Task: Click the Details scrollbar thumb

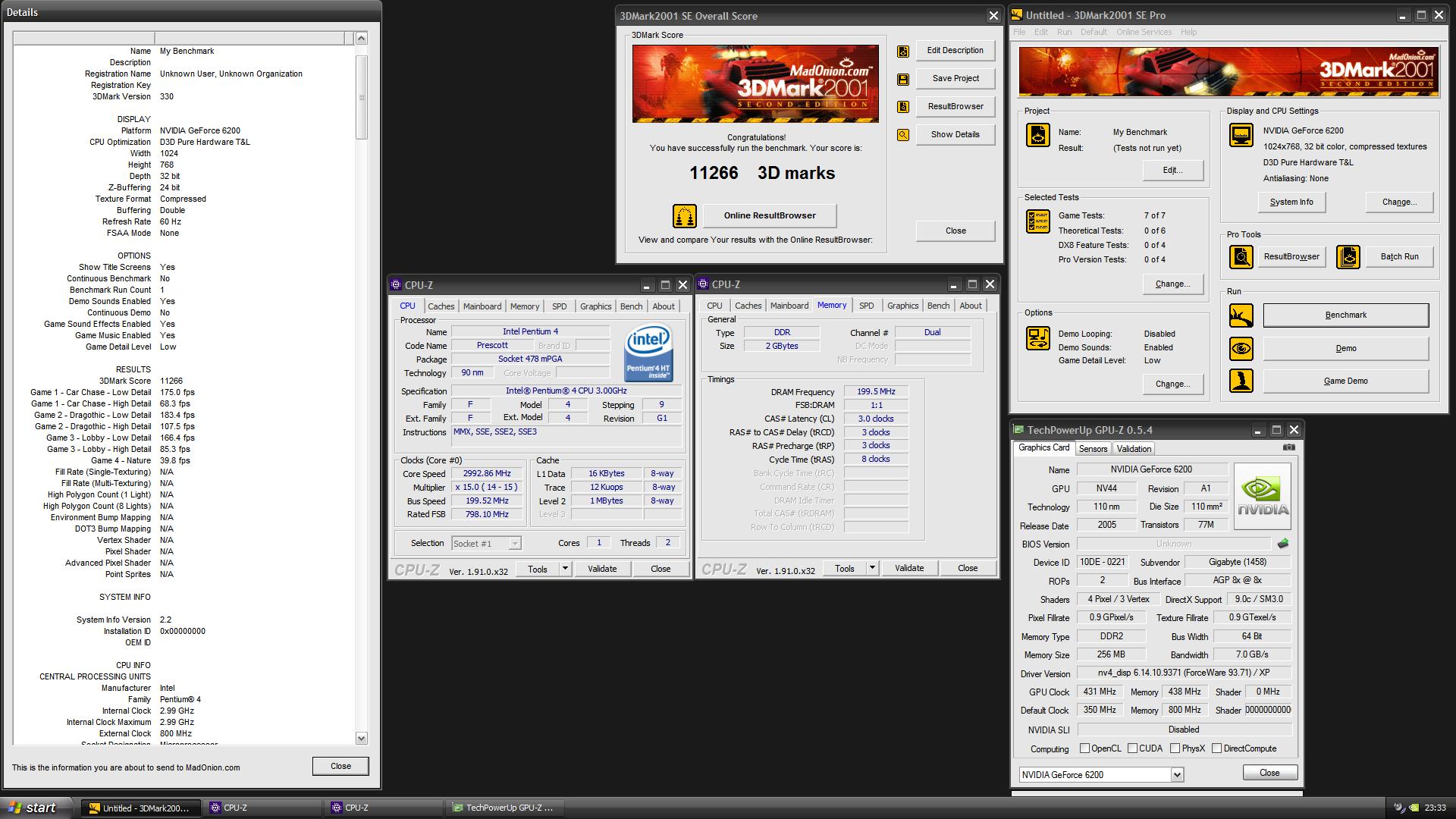Action: (x=361, y=97)
